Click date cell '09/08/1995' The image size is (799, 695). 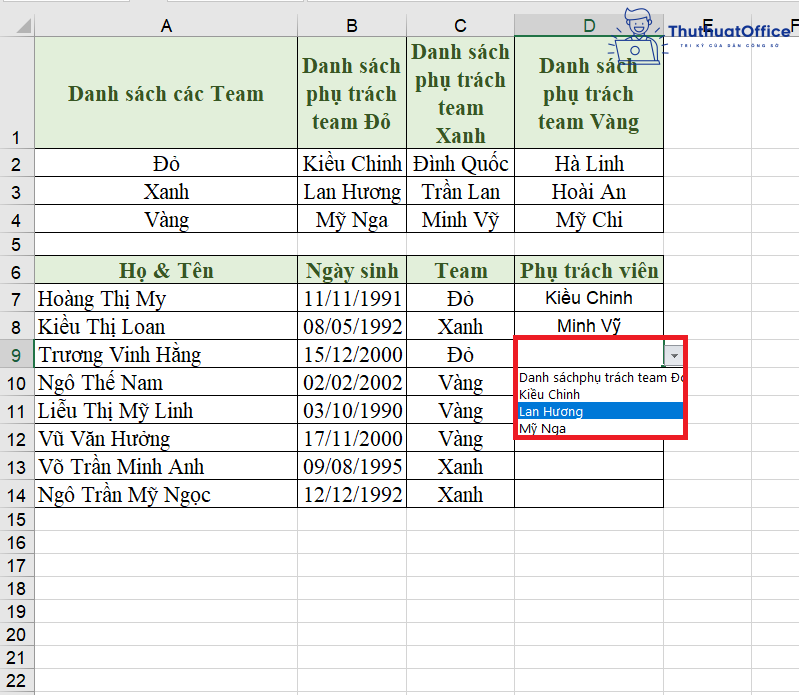coord(352,466)
